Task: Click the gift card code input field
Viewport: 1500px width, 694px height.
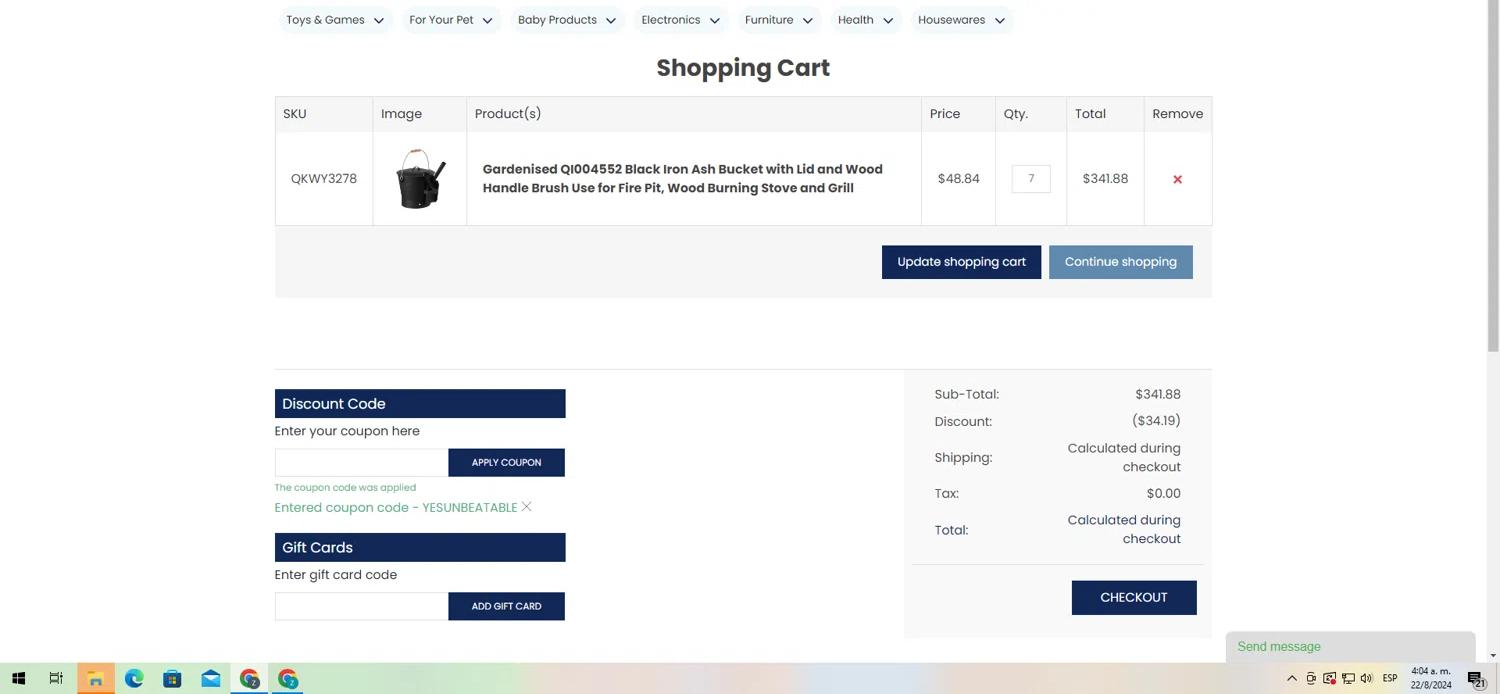Action: 361,606
